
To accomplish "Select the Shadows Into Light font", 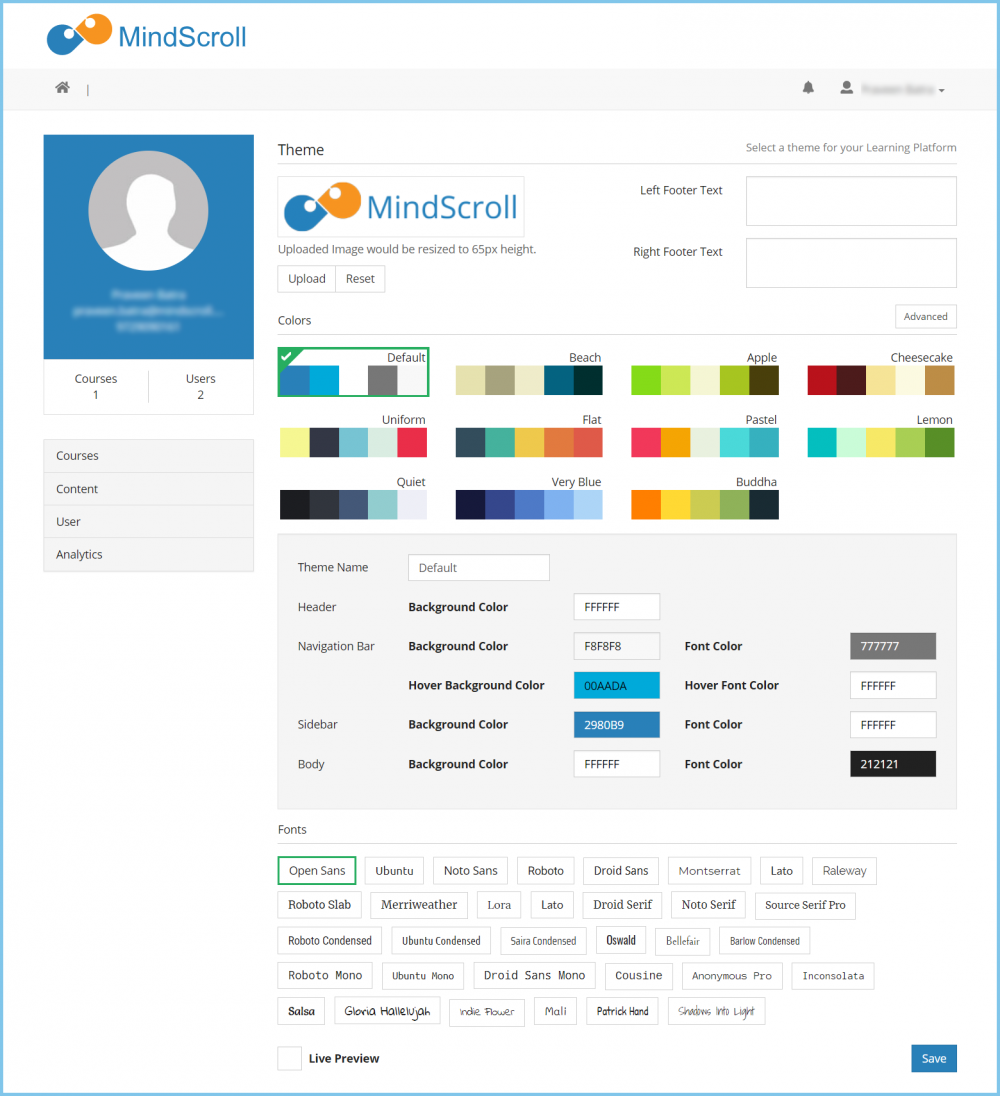I will tap(716, 1011).
